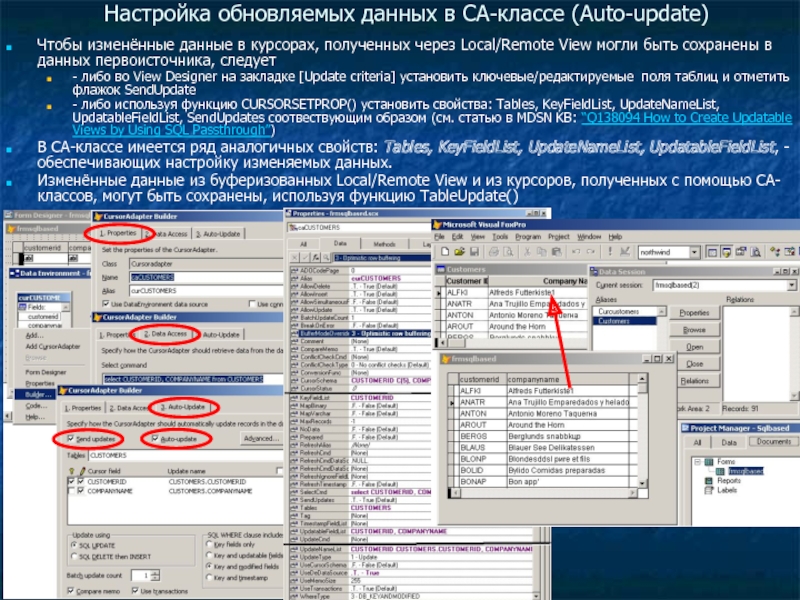Switch to Documents tab in Project Manager

tap(773, 442)
